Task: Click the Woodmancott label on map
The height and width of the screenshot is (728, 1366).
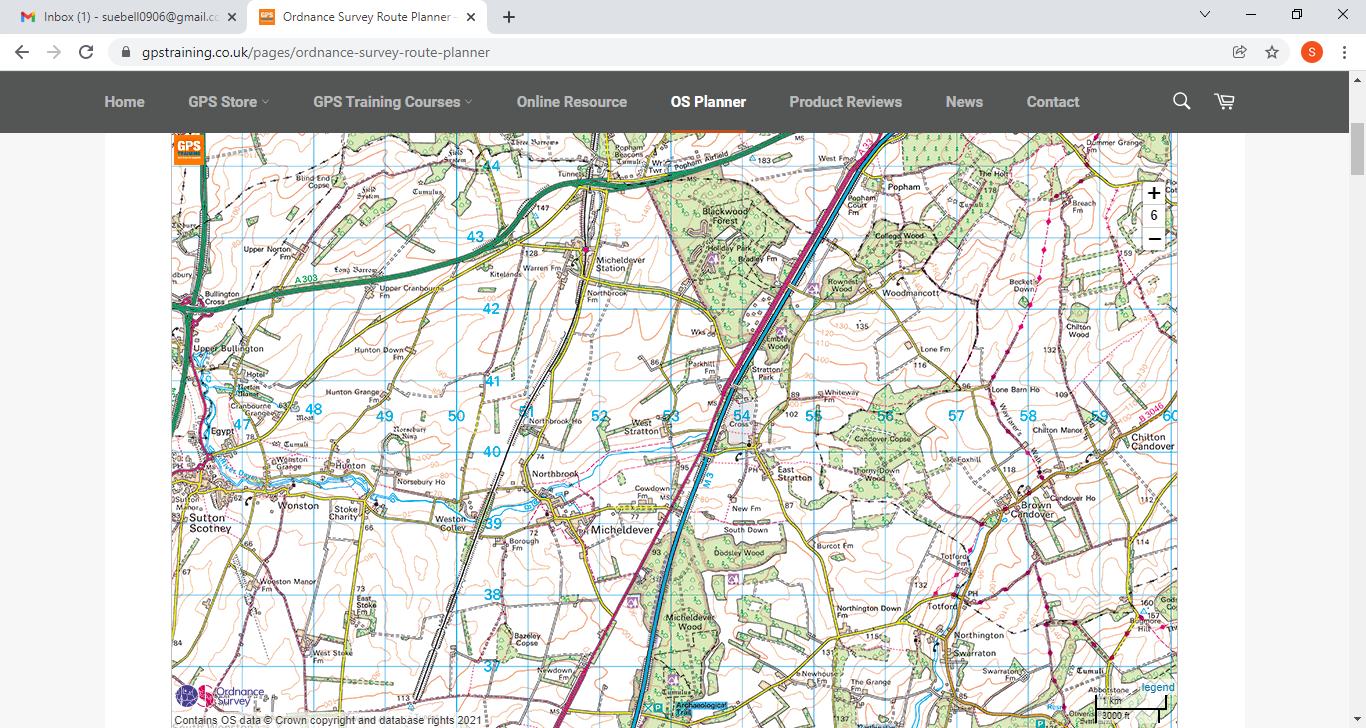Action: pos(910,294)
